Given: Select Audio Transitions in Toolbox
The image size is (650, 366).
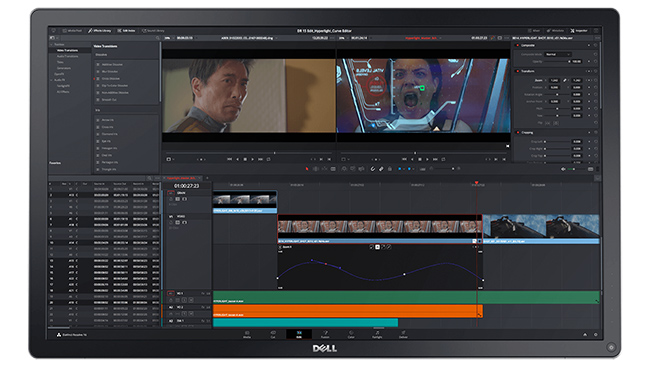Looking at the screenshot, I should pyautogui.click(x=68, y=56).
